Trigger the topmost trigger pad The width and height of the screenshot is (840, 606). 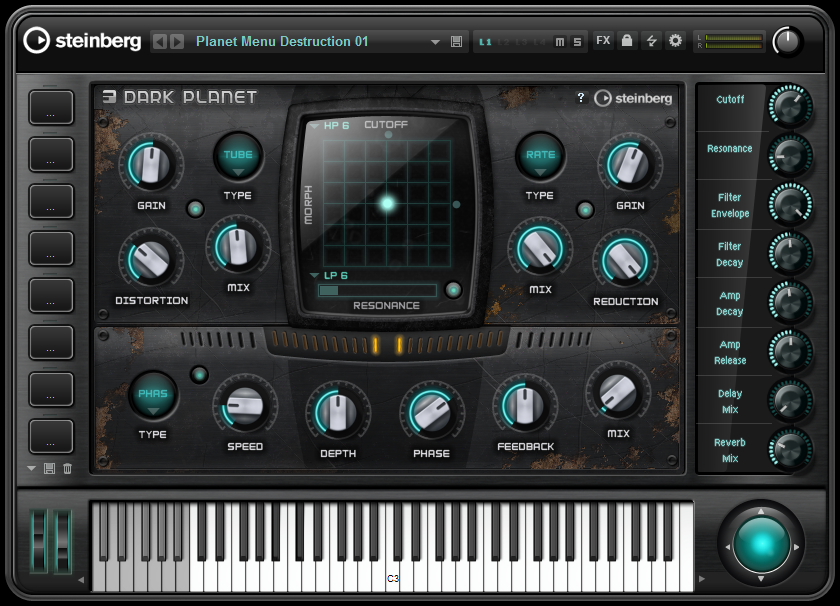pyautogui.click(x=51, y=108)
